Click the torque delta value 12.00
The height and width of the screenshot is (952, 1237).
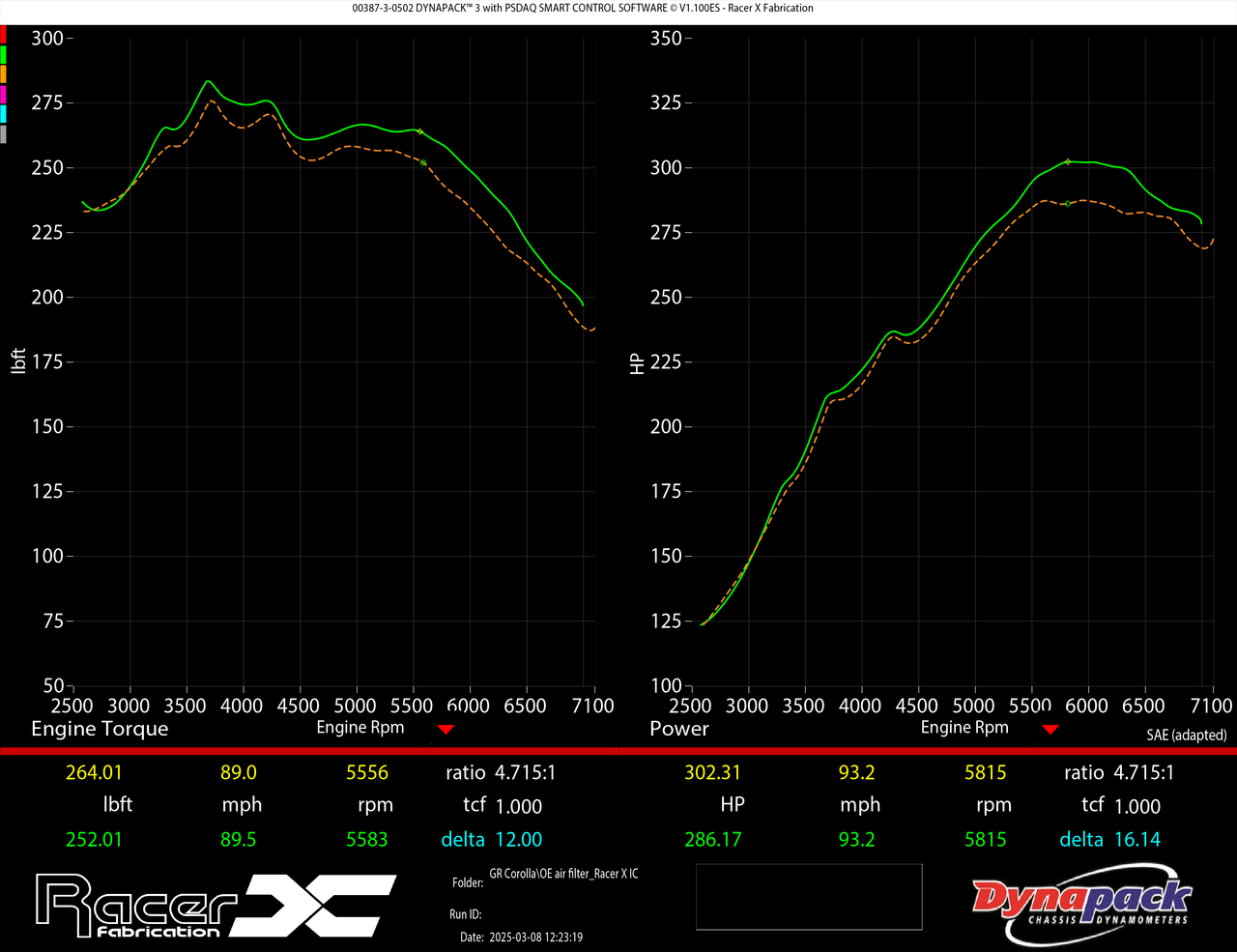pyautogui.click(x=518, y=840)
